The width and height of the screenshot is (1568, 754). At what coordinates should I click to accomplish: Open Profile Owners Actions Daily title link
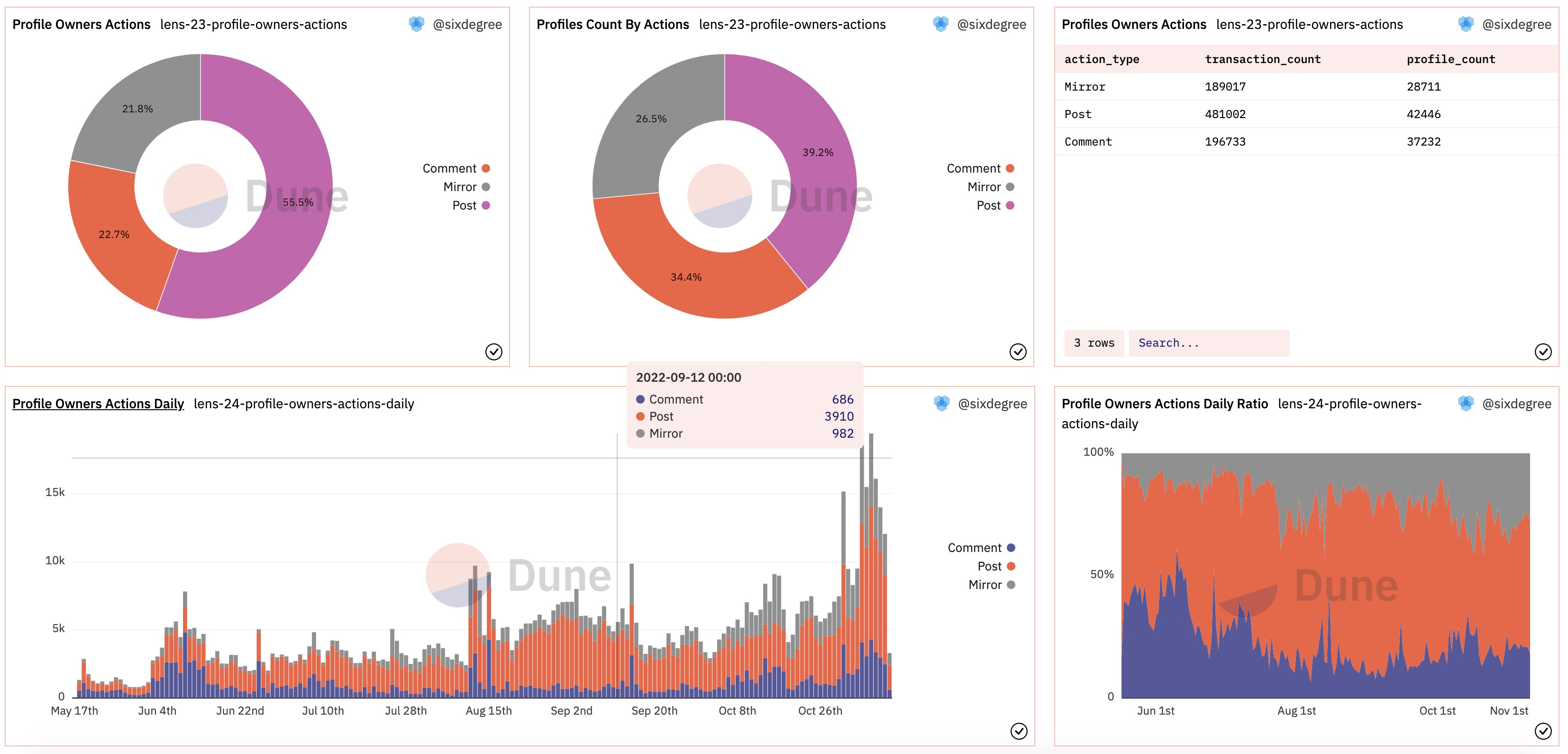98,403
